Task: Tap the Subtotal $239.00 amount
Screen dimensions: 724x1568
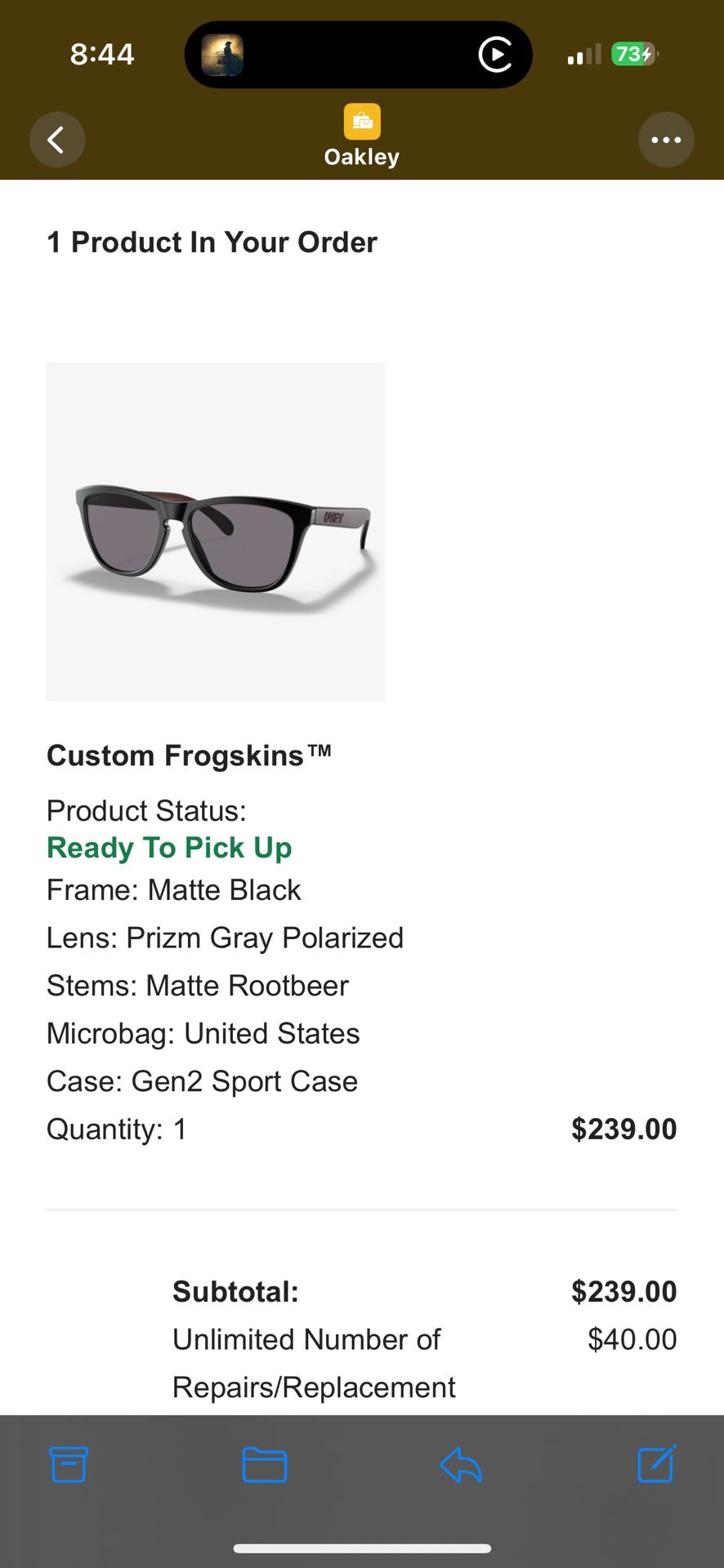Action: (x=623, y=1291)
